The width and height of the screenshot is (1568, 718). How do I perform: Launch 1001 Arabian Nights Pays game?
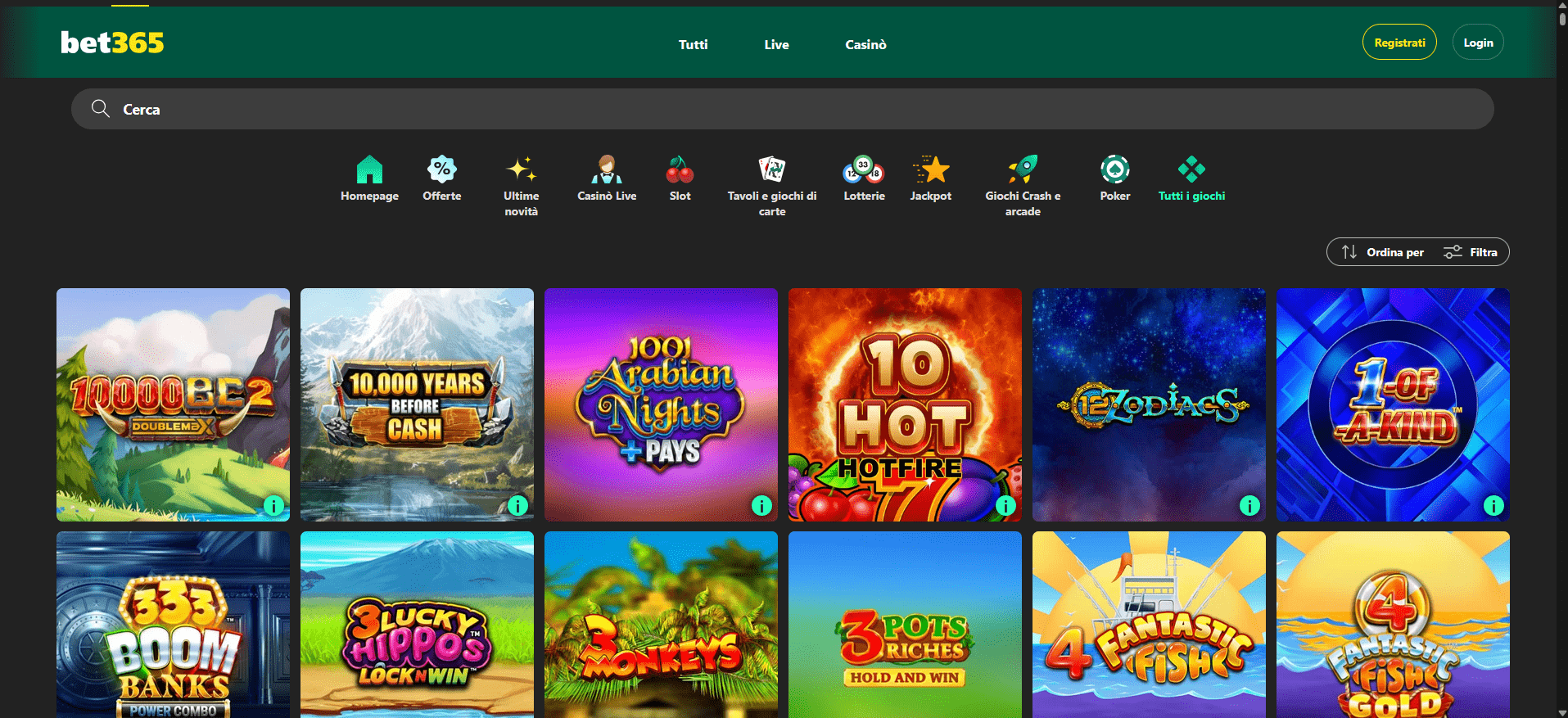click(x=661, y=404)
